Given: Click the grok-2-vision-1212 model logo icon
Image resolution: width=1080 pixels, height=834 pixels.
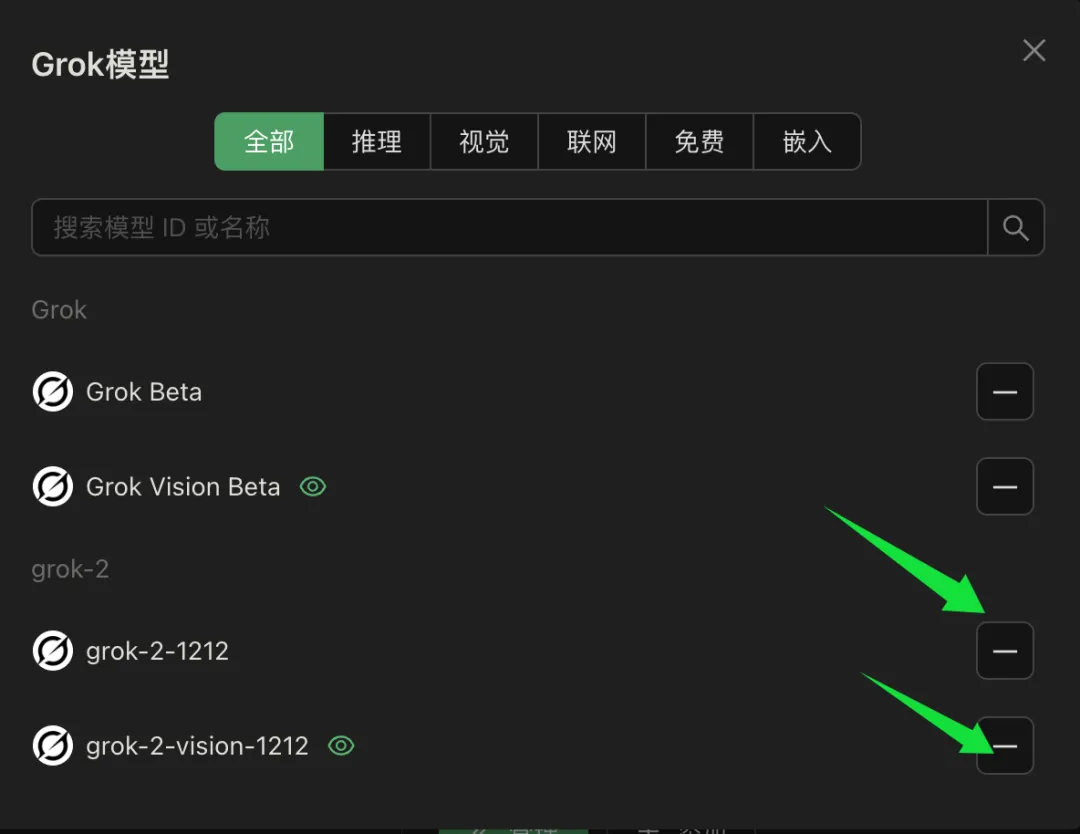Looking at the screenshot, I should [x=52, y=746].
